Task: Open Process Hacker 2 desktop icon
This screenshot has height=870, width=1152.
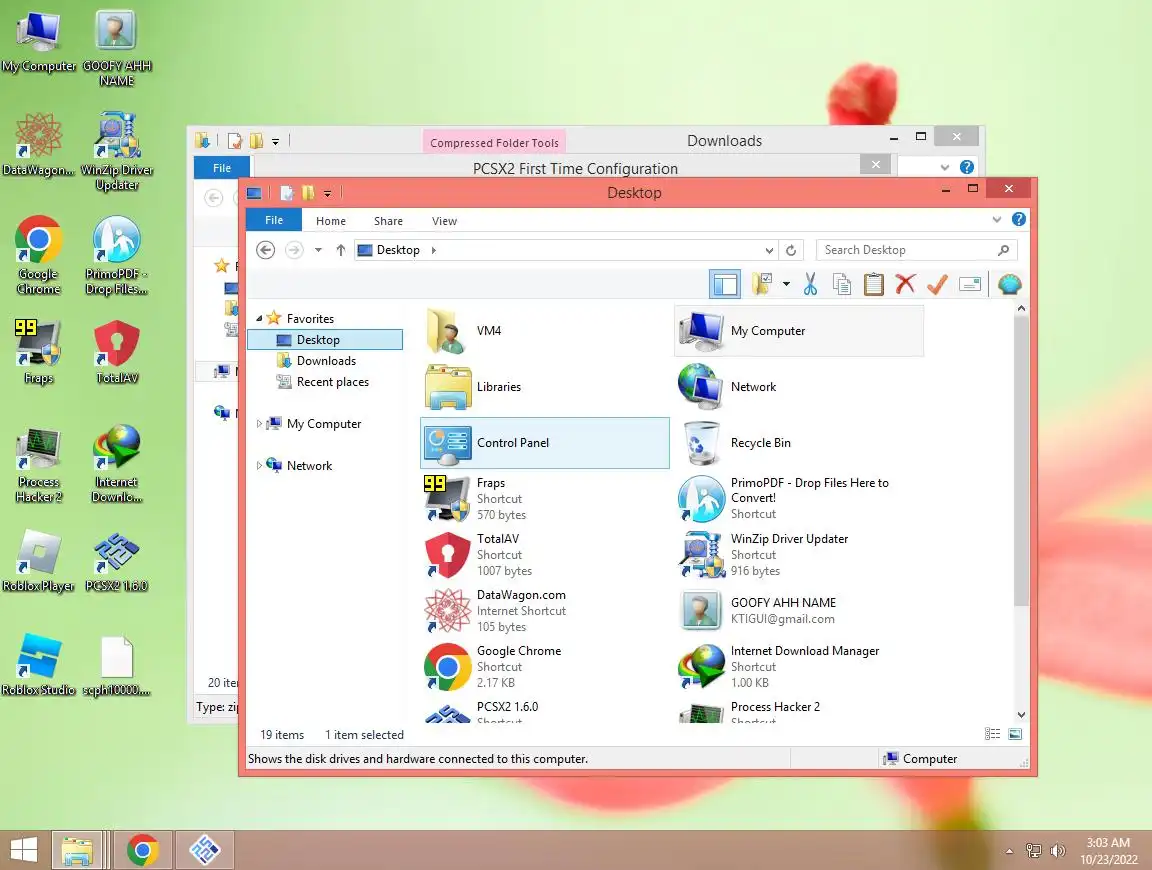Action: [38, 466]
